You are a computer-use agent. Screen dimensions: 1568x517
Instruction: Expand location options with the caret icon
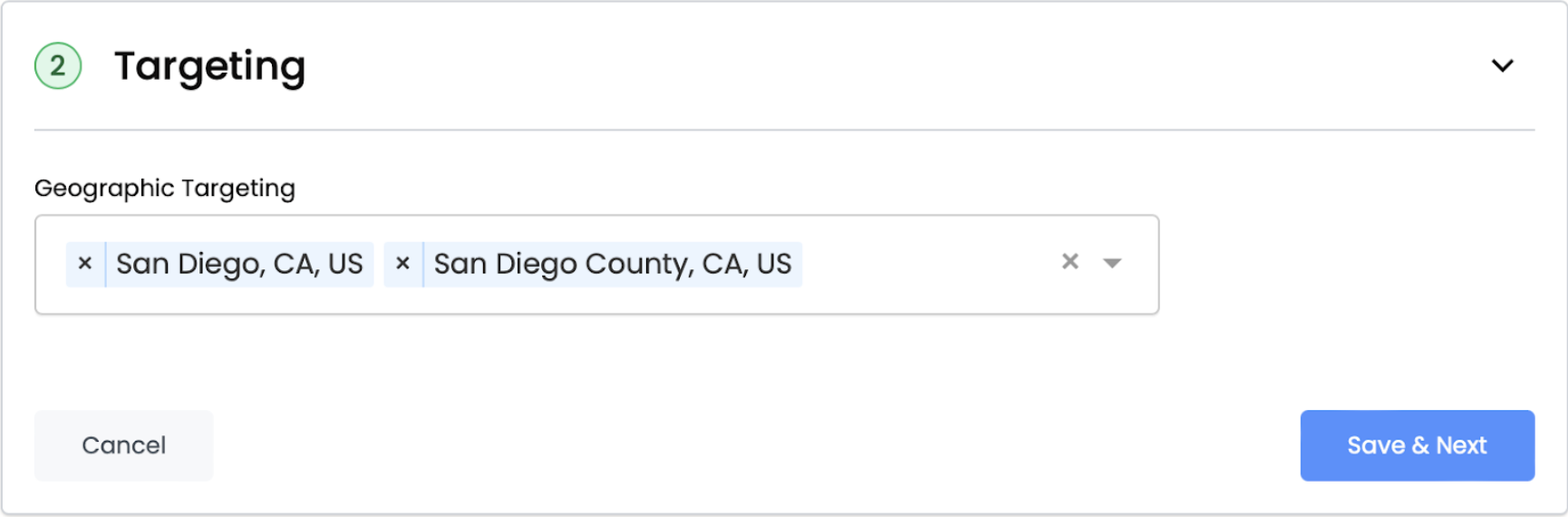coord(1112,264)
